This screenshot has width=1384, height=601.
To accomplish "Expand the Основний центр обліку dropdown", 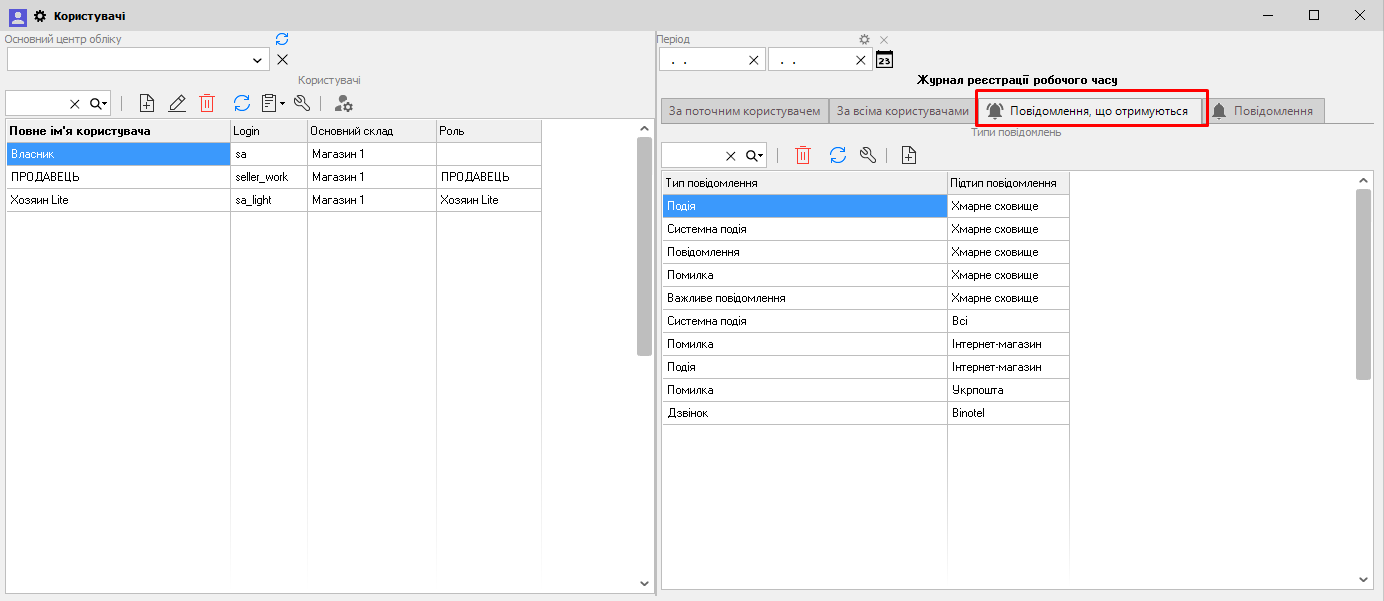I will point(259,60).
